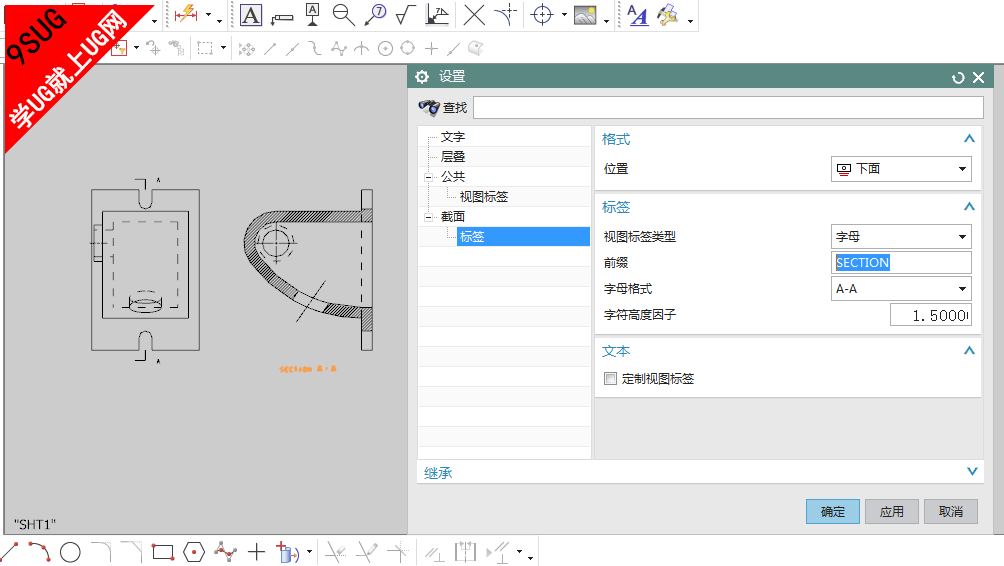
Task: Click the binoculars find icon
Action: [428, 107]
